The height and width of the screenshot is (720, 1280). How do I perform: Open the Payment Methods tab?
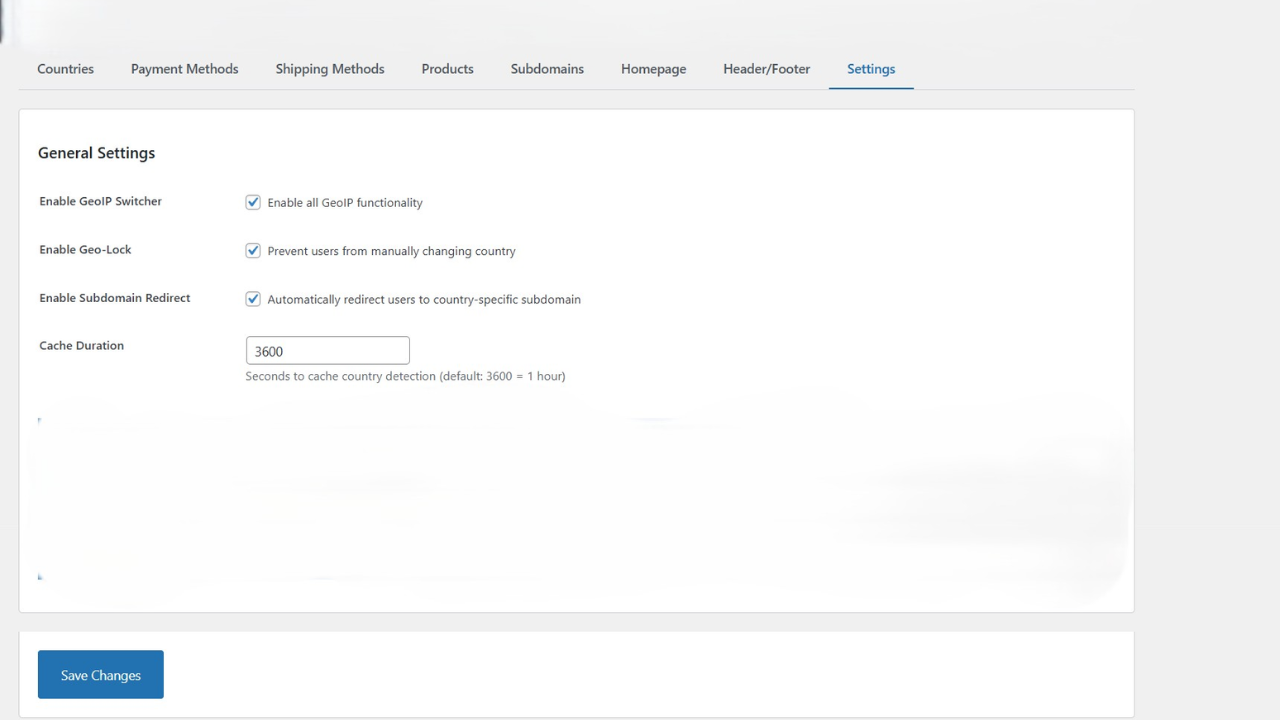[x=184, y=68]
